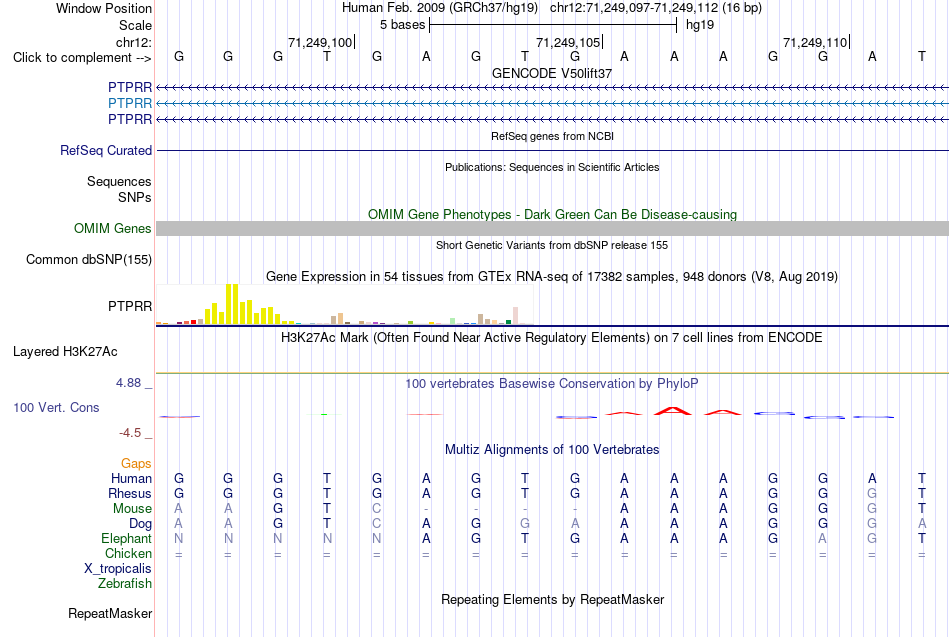Click the chr12: ruler label
Image resolution: width=950 pixels, height=637 pixels.
(x=134, y=42)
